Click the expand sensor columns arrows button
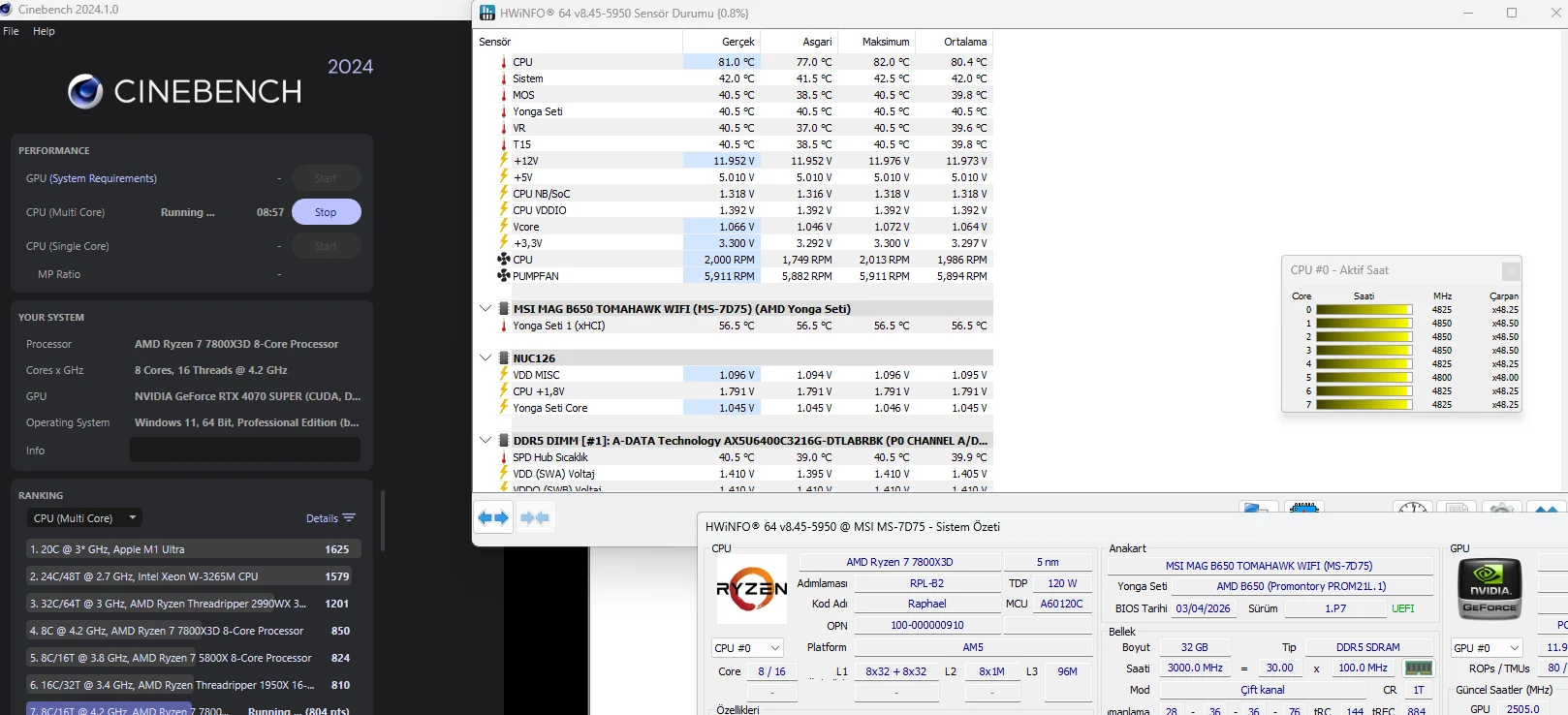Viewport: 1568px width, 715px height. pos(493,518)
